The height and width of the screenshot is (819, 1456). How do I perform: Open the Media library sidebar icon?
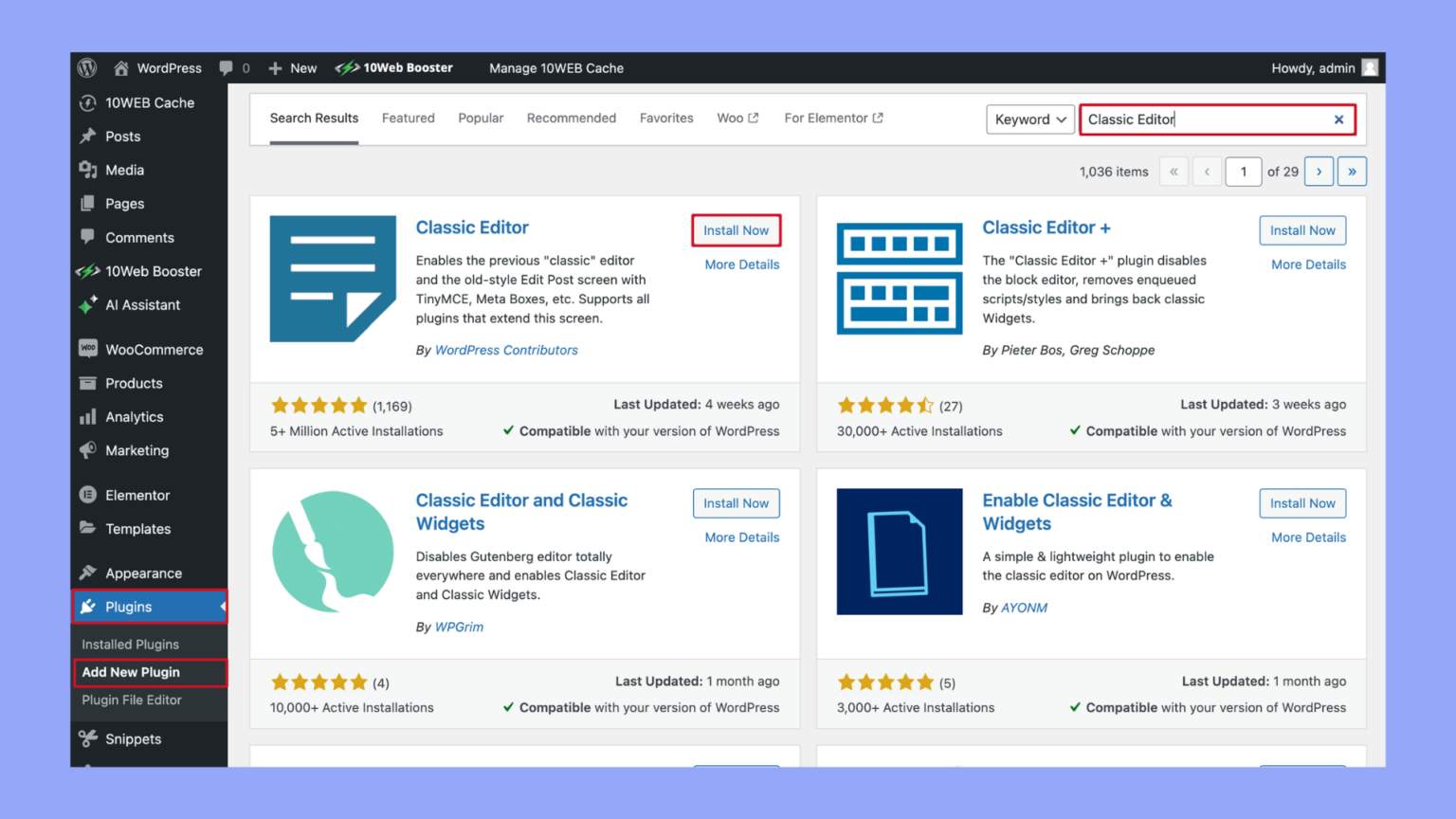click(x=88, y=170)
